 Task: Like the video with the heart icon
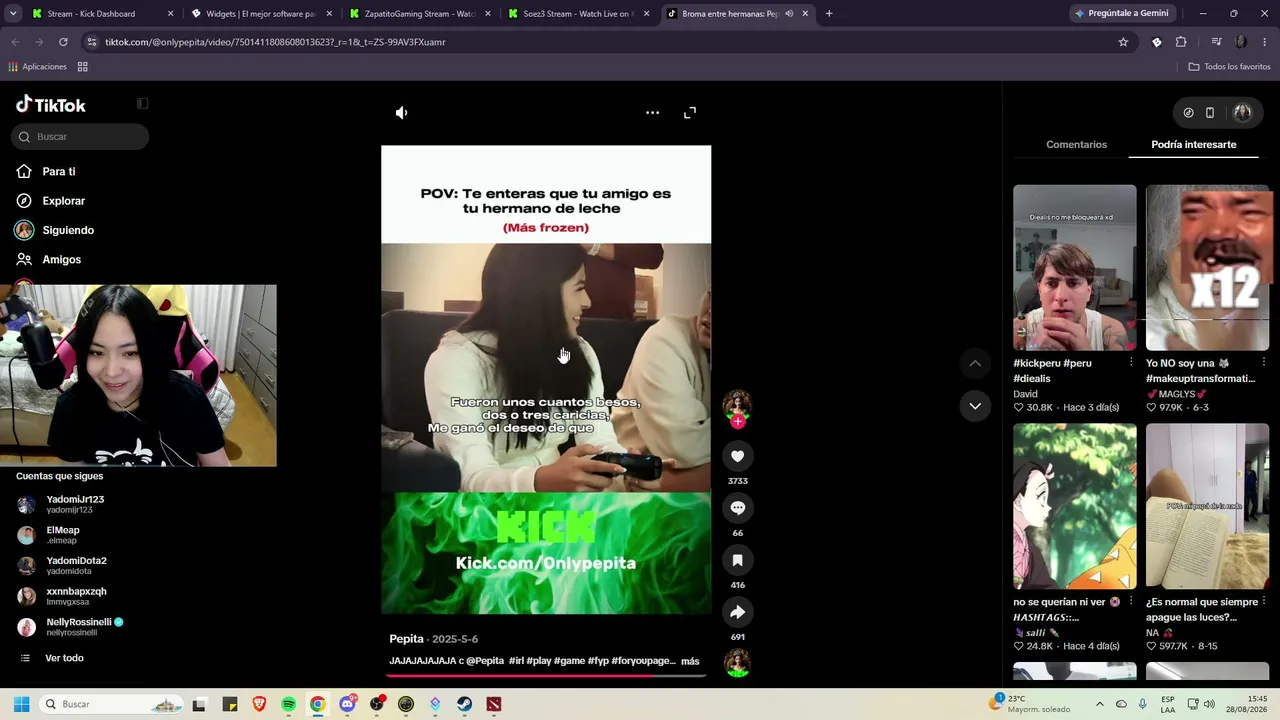pos(737,456)
